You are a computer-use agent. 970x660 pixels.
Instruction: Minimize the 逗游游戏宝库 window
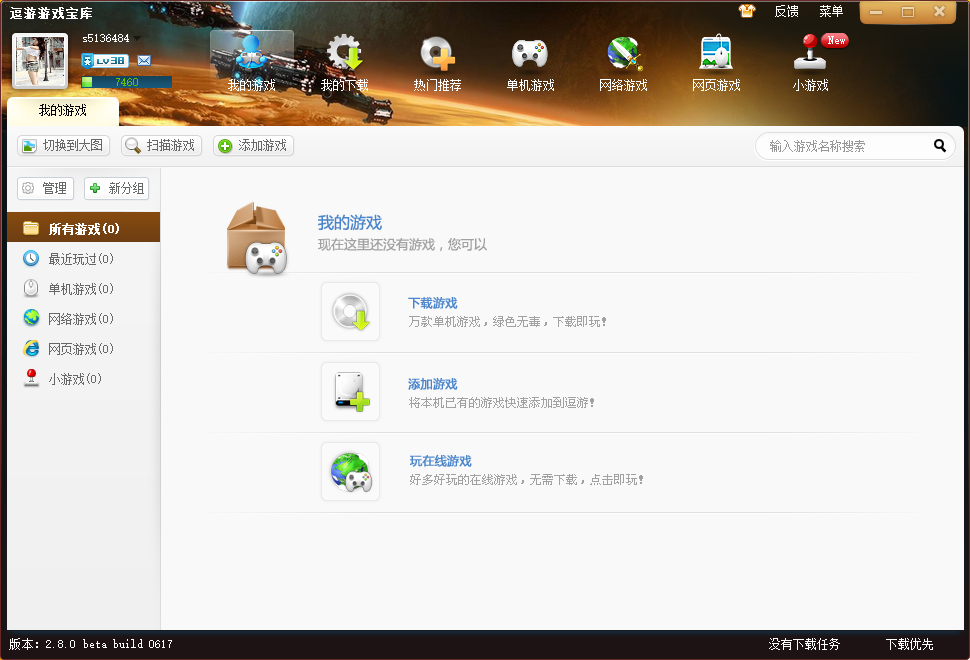876,12
